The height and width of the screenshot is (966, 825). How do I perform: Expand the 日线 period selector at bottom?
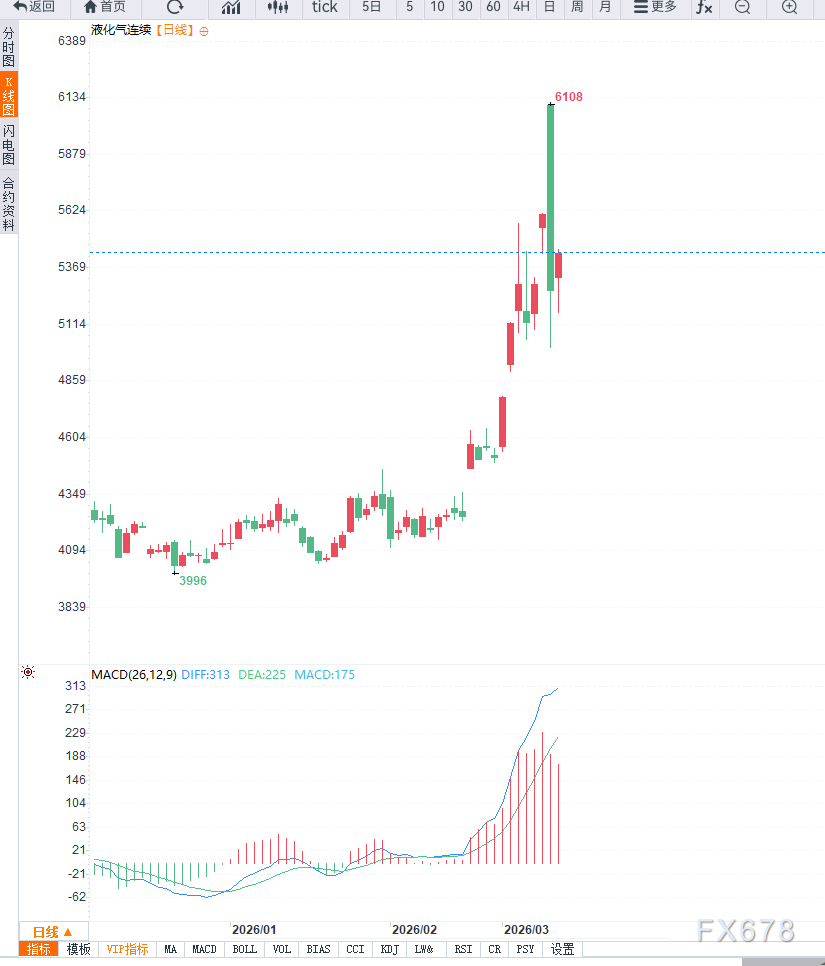click(53, 931)
